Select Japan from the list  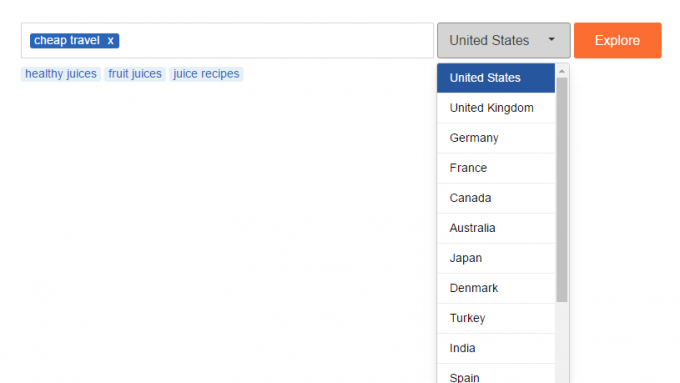tap(496, 258)
